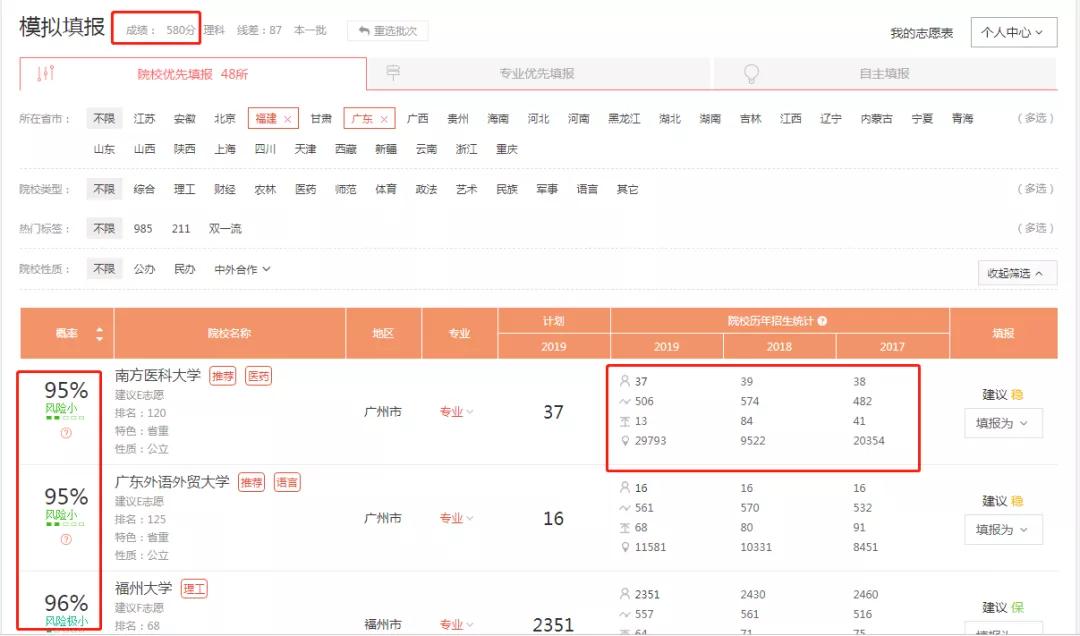Expand 专业 dropdown for 南方医科大学

point(457,412)
